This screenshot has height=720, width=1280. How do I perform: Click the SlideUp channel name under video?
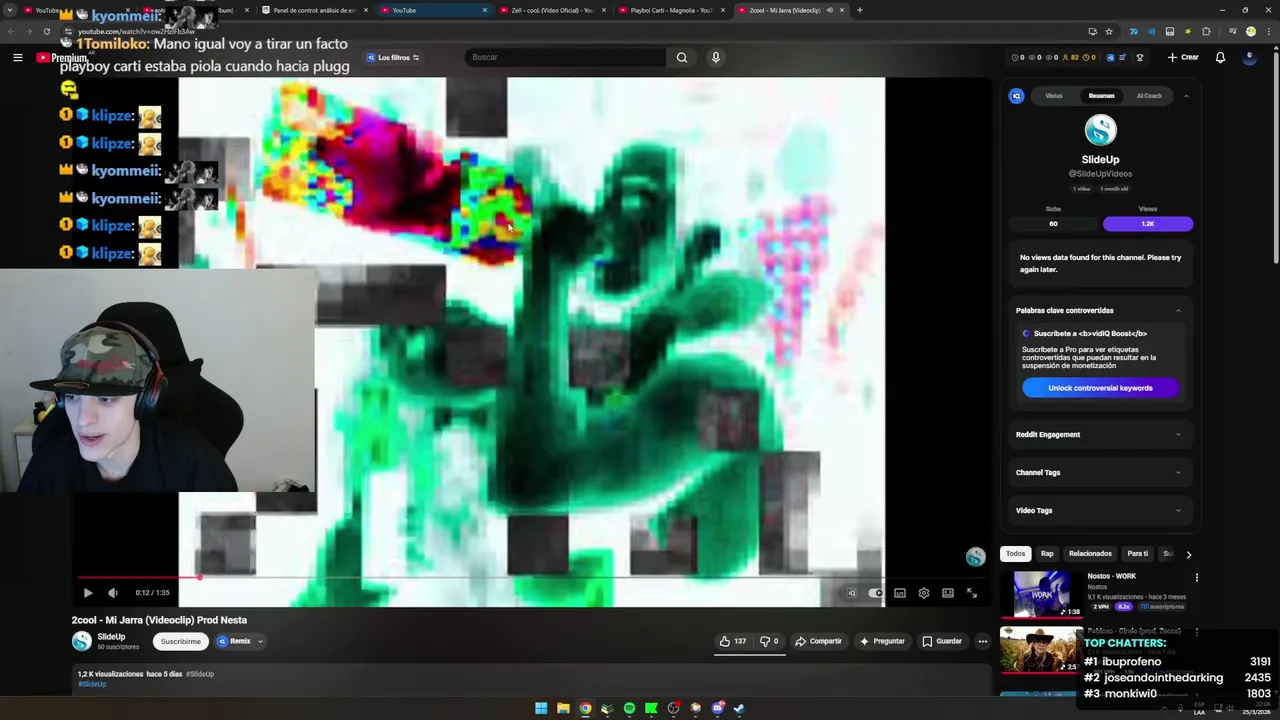coord(111,637)
